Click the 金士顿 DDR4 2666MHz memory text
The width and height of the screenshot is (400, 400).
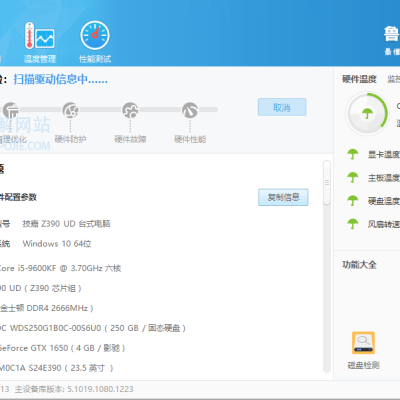tap(47, 308)
